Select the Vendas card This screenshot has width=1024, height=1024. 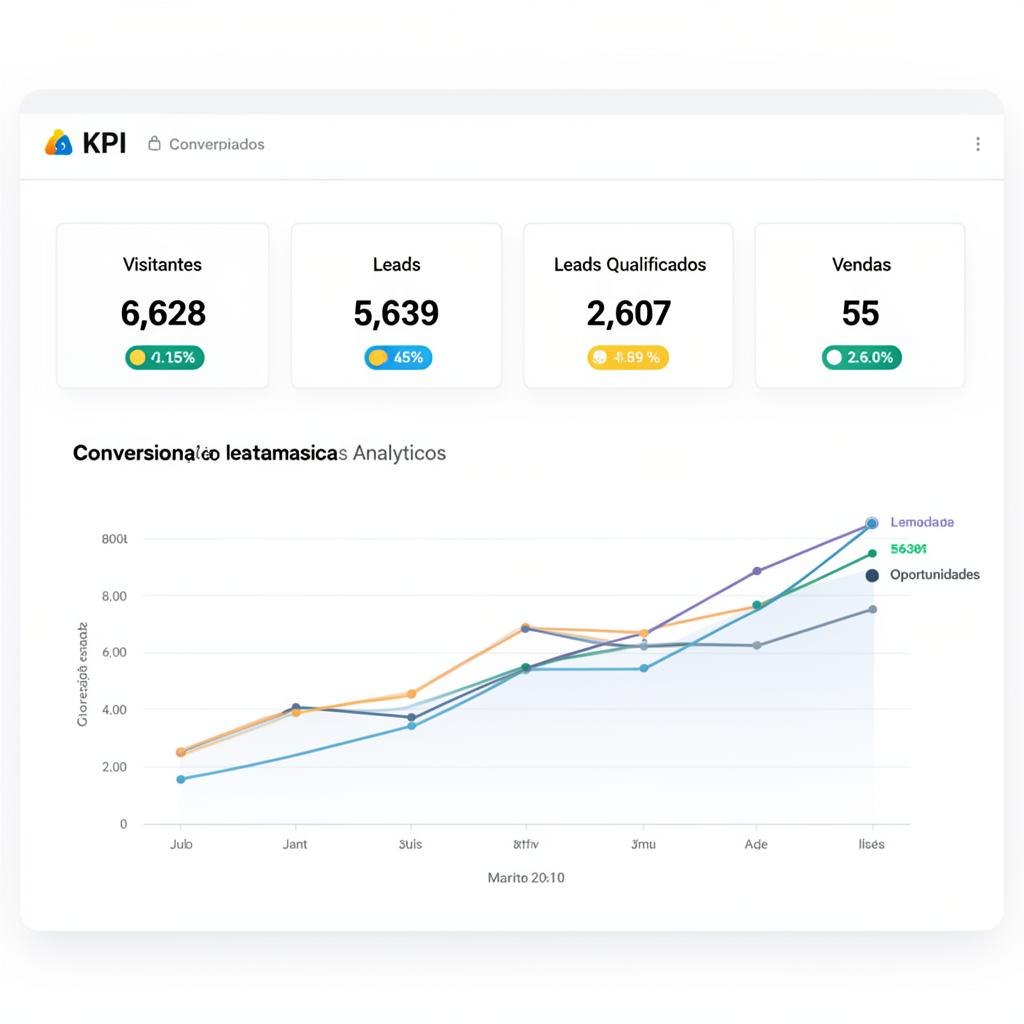click(x=861, y=304)
